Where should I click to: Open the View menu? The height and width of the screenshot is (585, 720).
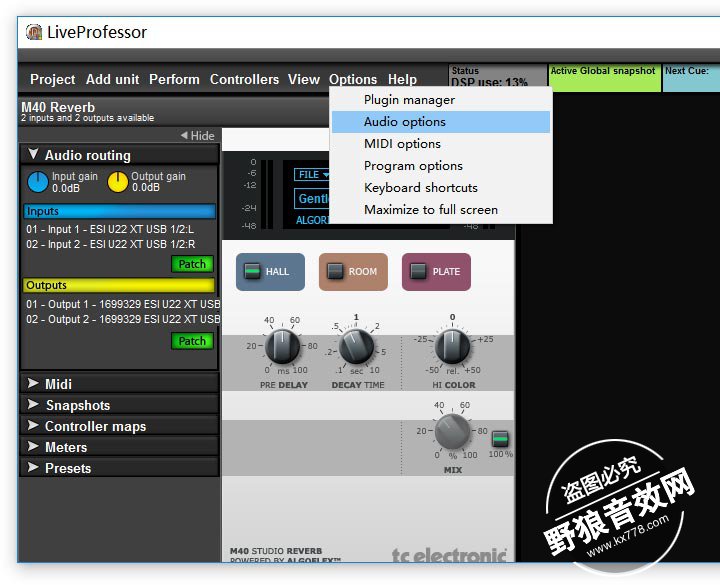(x=304, y=79)
